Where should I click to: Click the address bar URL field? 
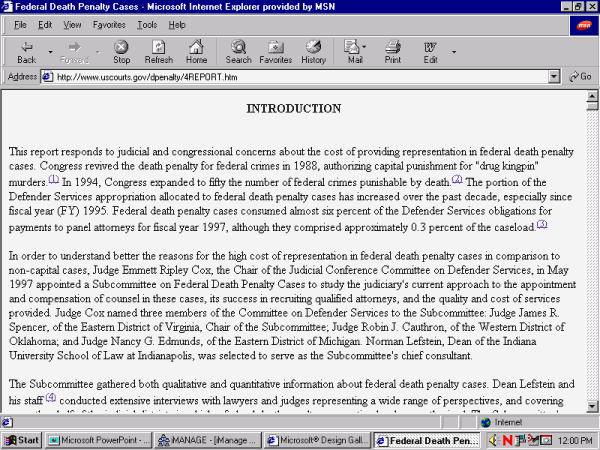pyautogui.click(x=300, y=77)
